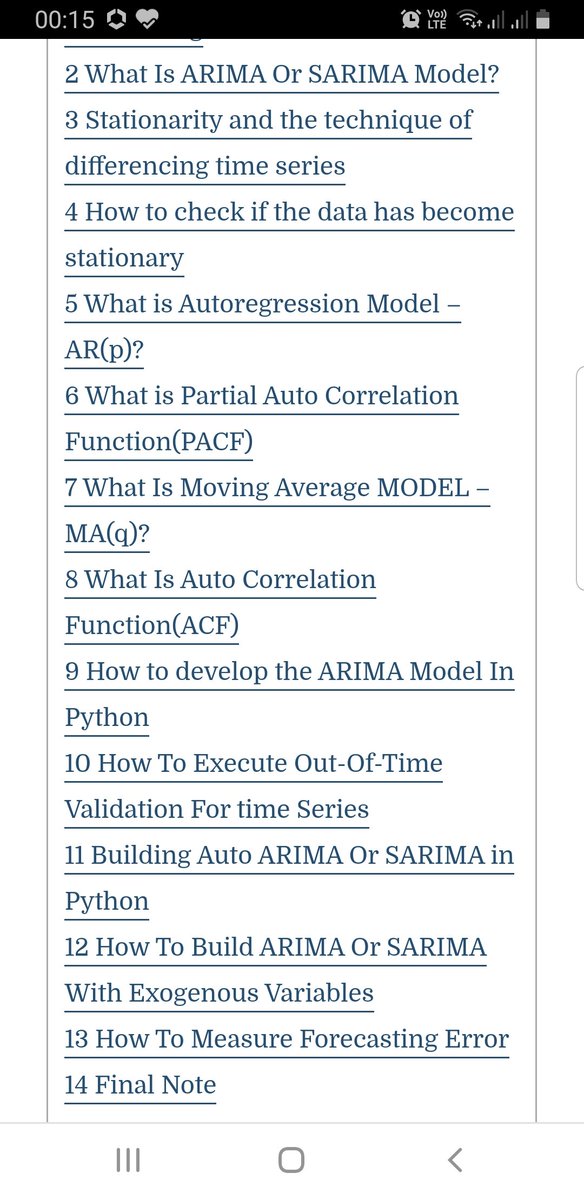
Task: Tap the Android back arrow
Action: [455, 1160]
